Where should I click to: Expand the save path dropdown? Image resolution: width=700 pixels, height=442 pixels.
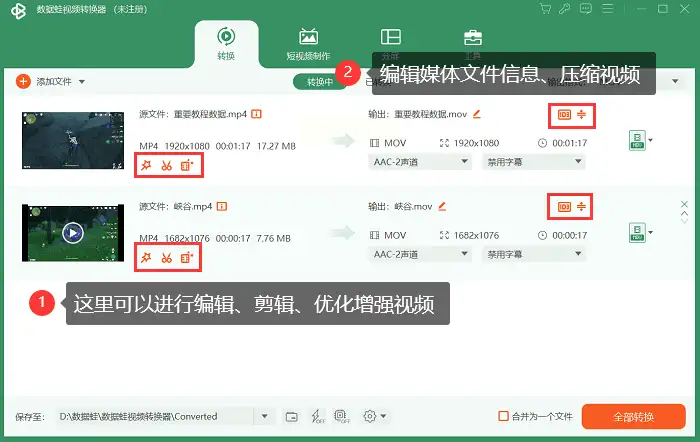click(x=264, y=417)
